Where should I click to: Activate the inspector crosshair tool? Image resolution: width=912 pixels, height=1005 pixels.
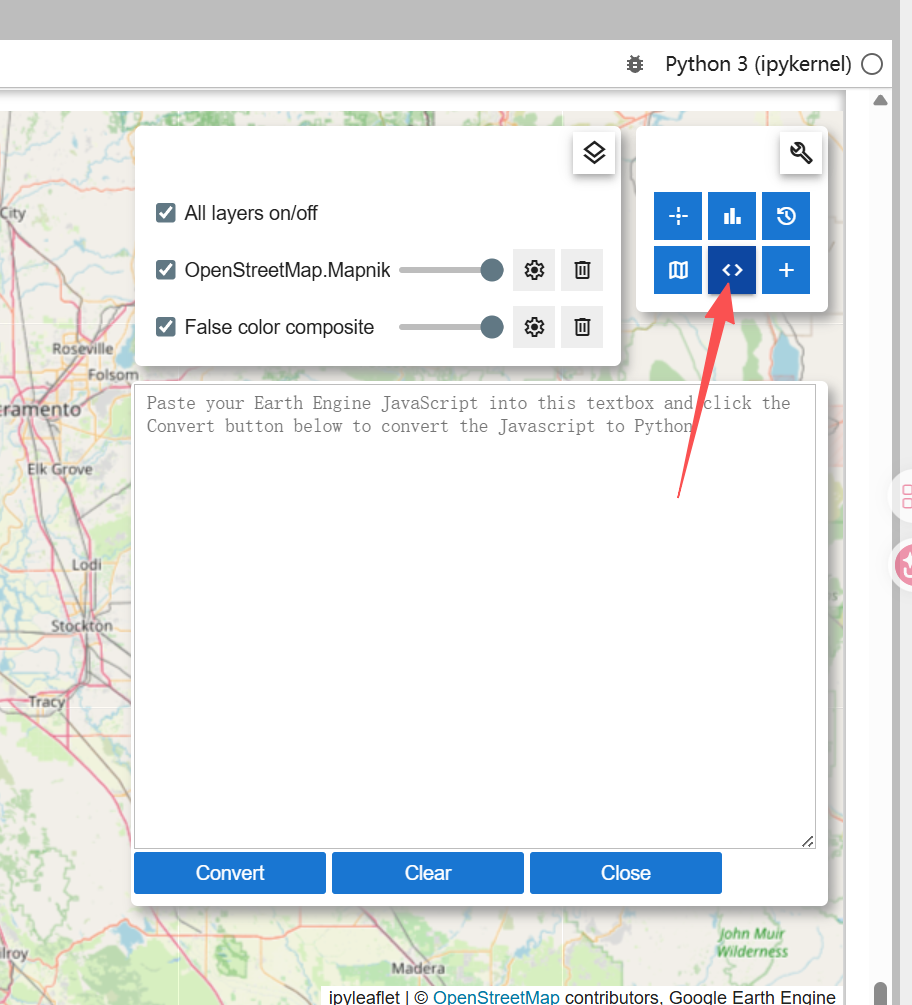coord(678,216)
